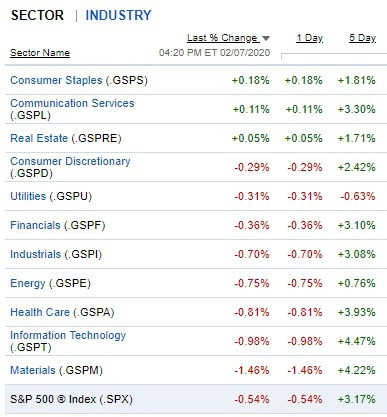Sort by the 5 Day column
The width and height of the screenshot is (387, 417).
point(363,38)
